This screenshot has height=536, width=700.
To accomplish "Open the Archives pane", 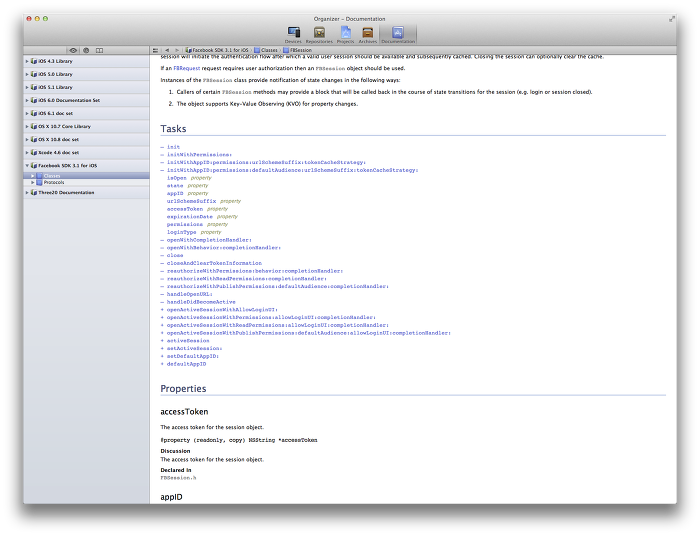I will [x=367, y=34].
